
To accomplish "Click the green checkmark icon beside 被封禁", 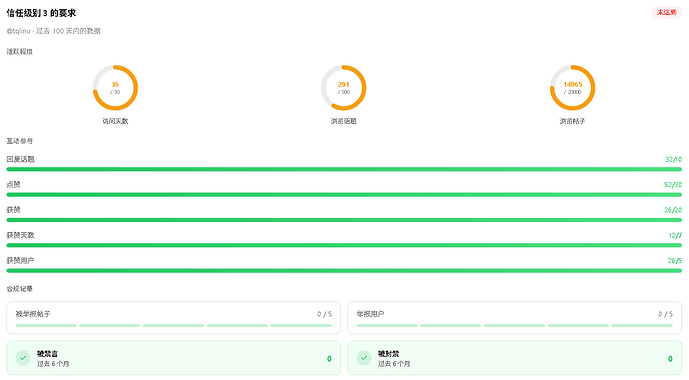I will (364, 358).
